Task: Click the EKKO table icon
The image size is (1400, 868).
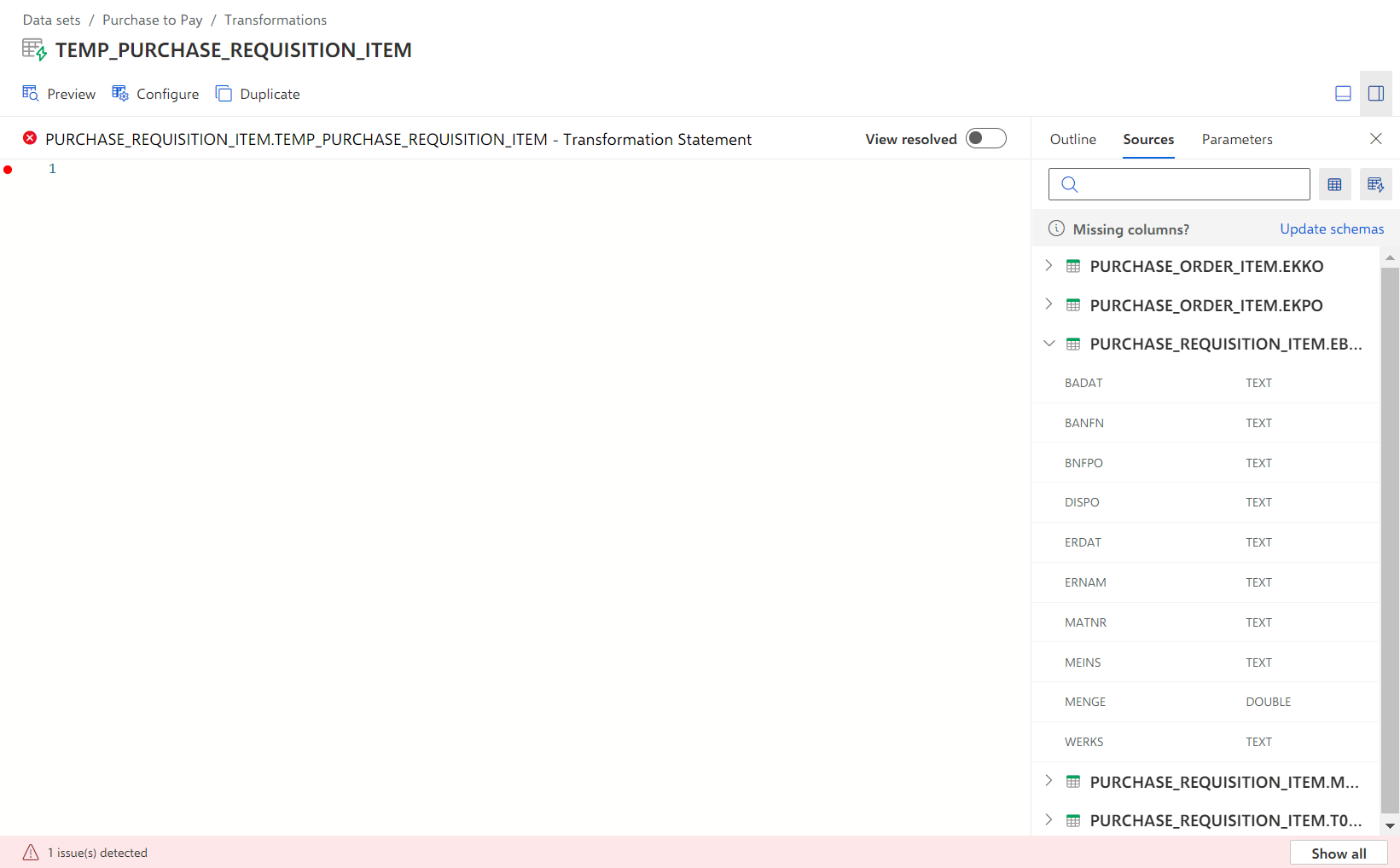Action: [1073, 266]
